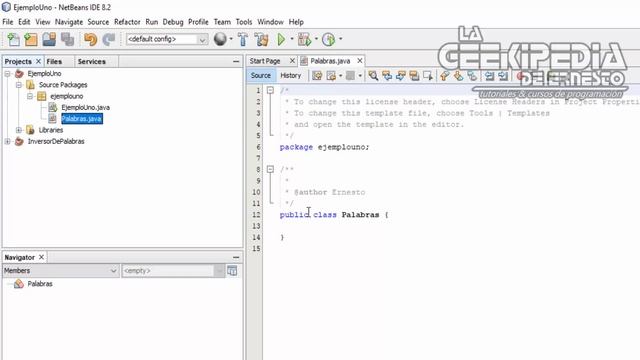Click Find Previous Occurrence icon
This screenshot has height=360, width=640.
(387, 76)
